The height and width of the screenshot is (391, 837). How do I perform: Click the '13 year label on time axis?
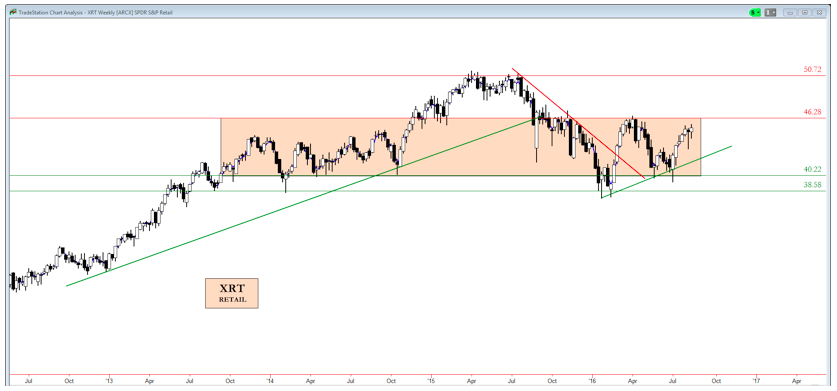[x=108, y=381]
